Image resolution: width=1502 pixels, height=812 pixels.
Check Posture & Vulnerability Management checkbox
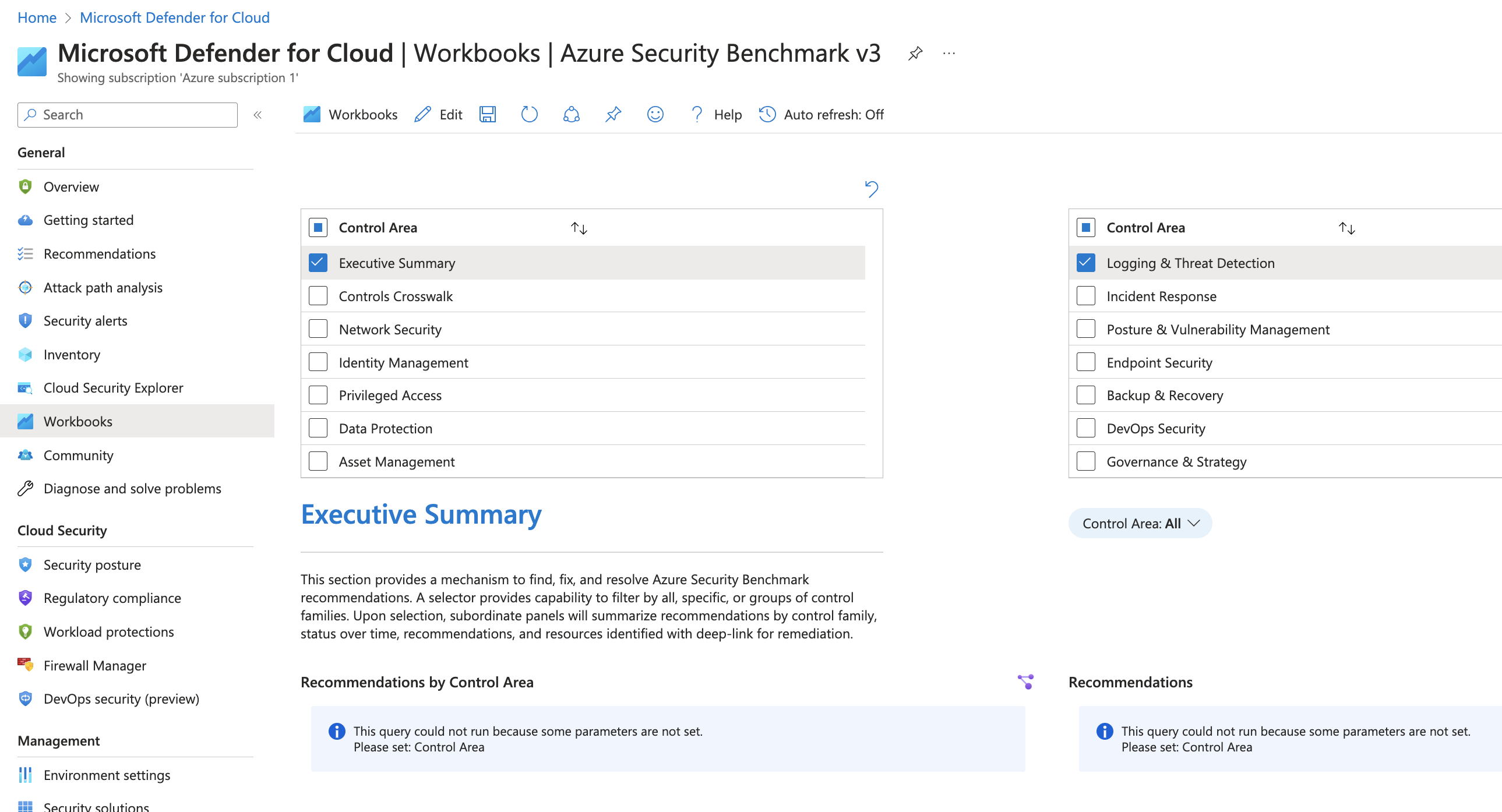(1085, 329)
